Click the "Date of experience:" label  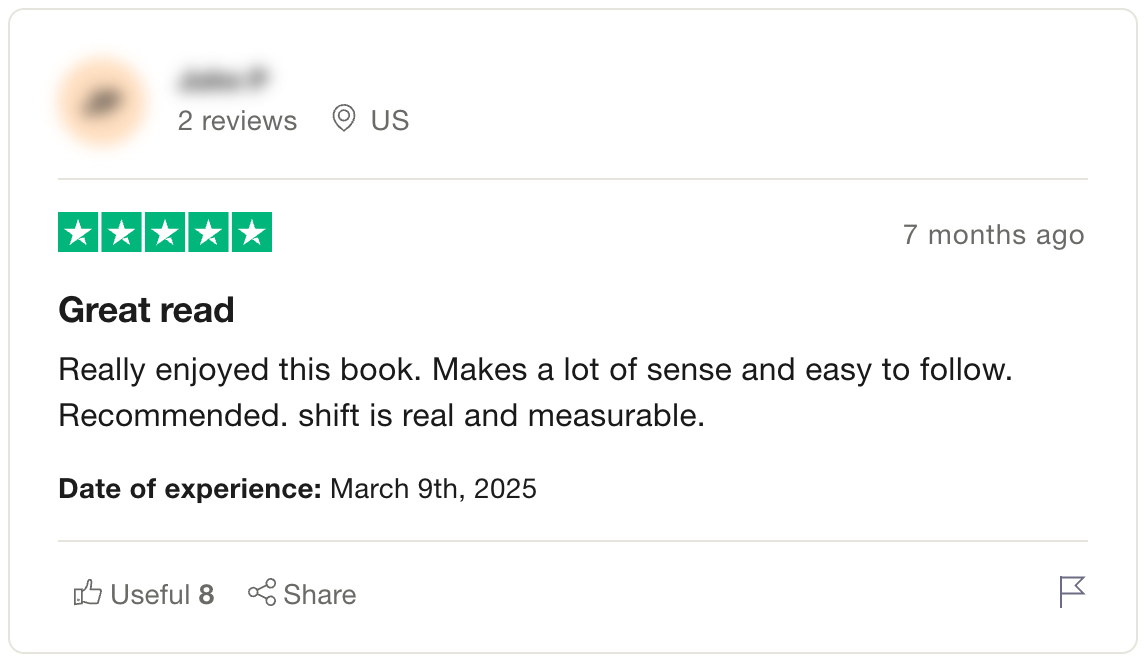point(190,489)
